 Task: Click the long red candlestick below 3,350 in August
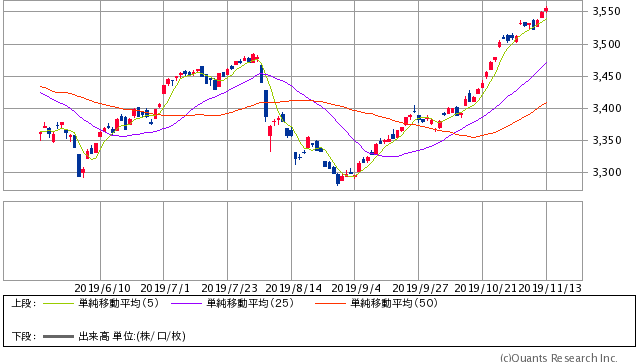[x=270, y=138]
